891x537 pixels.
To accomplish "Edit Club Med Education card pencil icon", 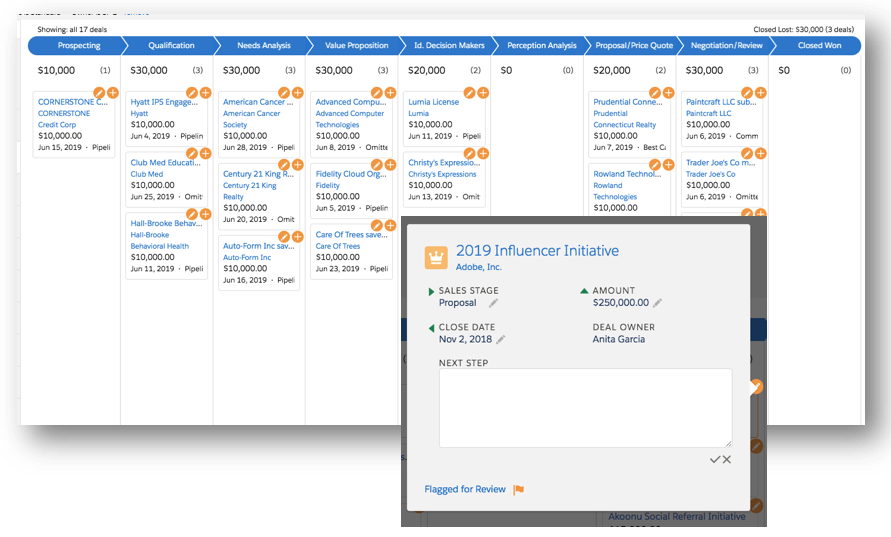I will pos(191,153).
